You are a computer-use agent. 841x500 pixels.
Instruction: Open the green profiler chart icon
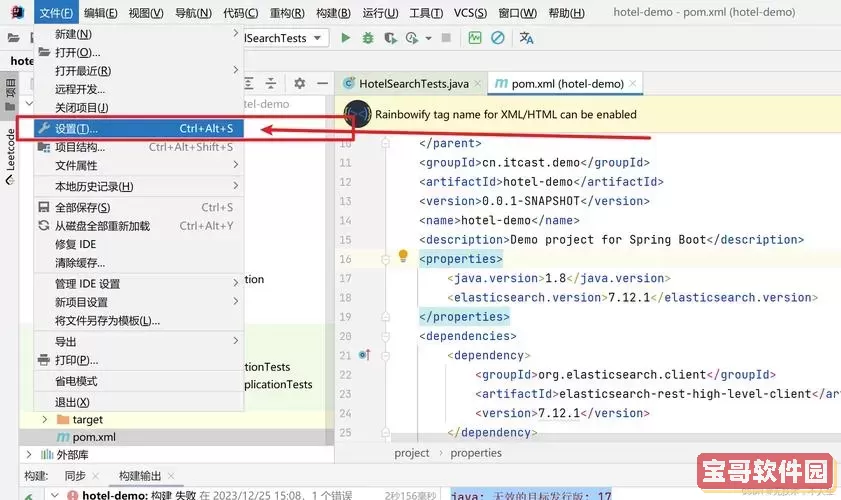(475, 38)
